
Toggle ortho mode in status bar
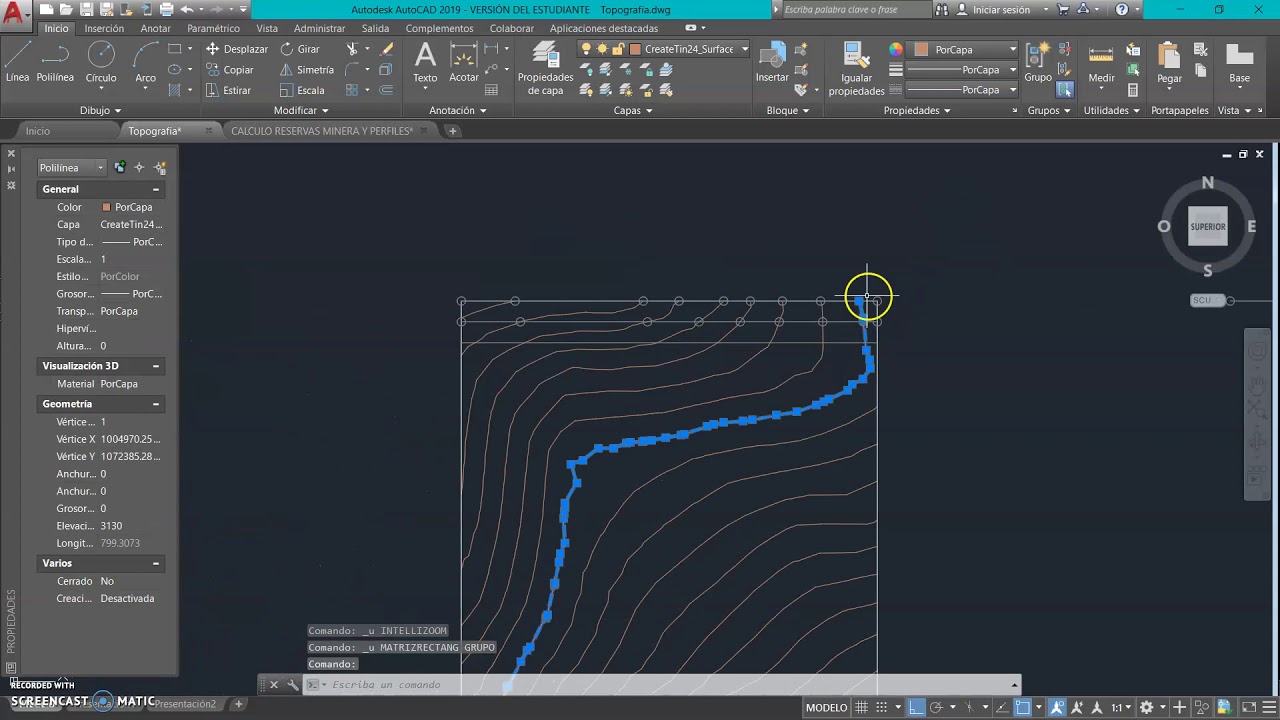[916, 707]
